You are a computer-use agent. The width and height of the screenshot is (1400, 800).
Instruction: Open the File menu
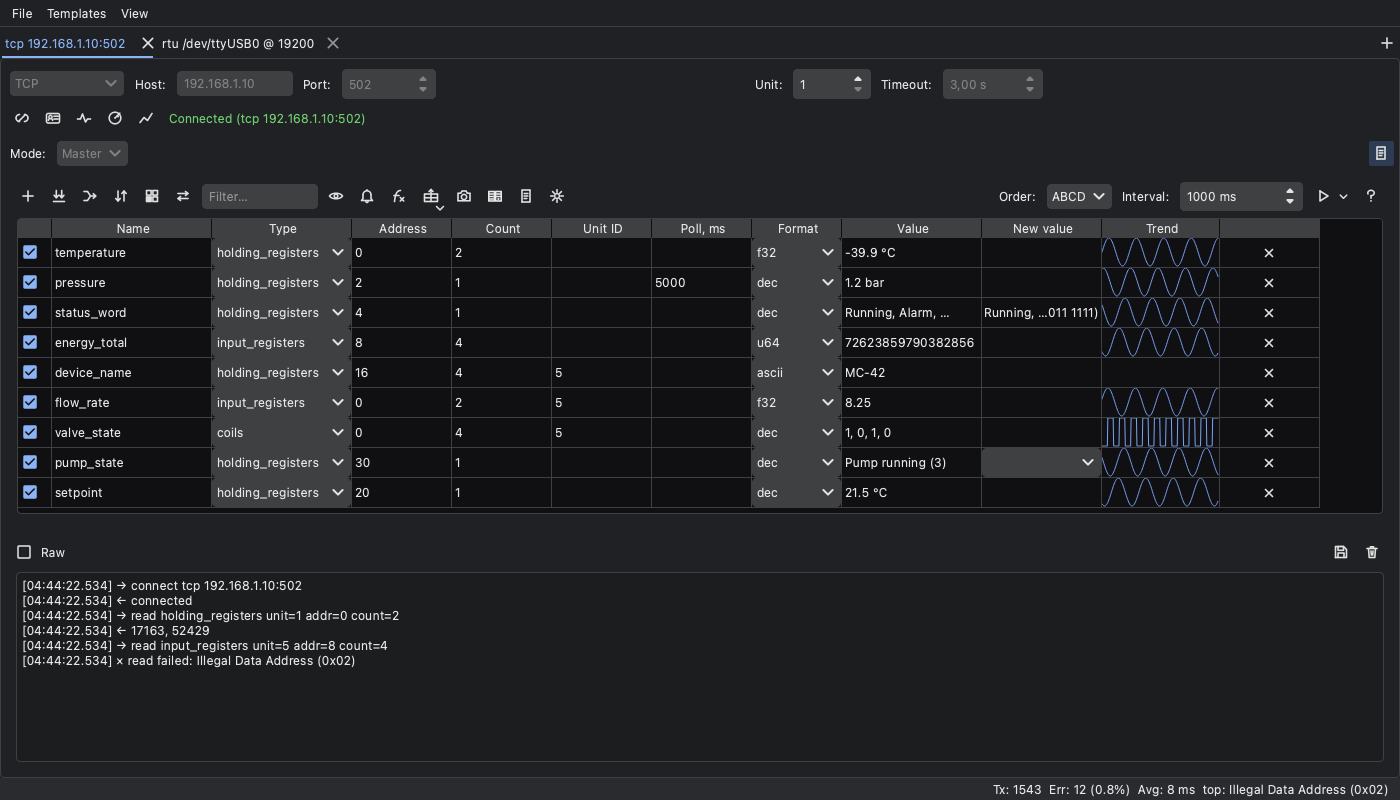pyautogui.click(x=22, y=13)
